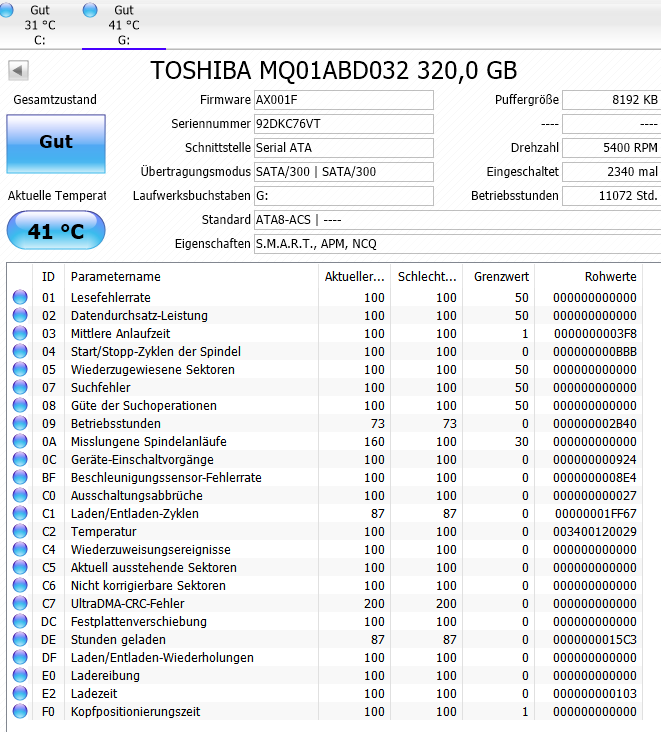The height and width of the screenshot is (732, 661).
Task: Click status icon of UltraDMA-CRC-Fehler row
Action: click(20, 604)
